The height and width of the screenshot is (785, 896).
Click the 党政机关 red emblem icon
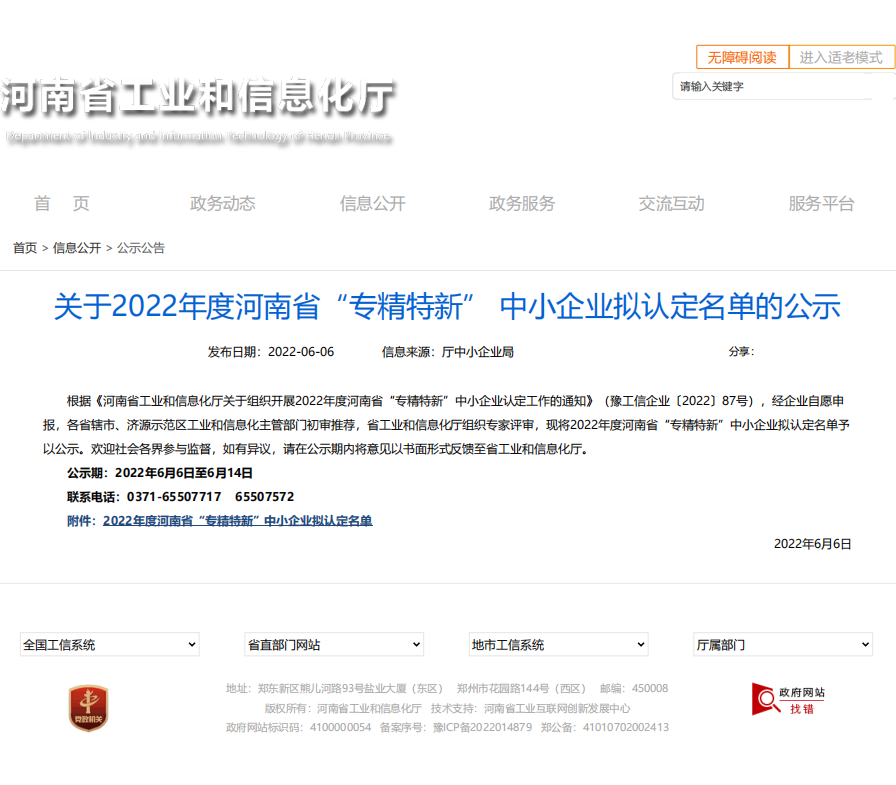[88, 708]
